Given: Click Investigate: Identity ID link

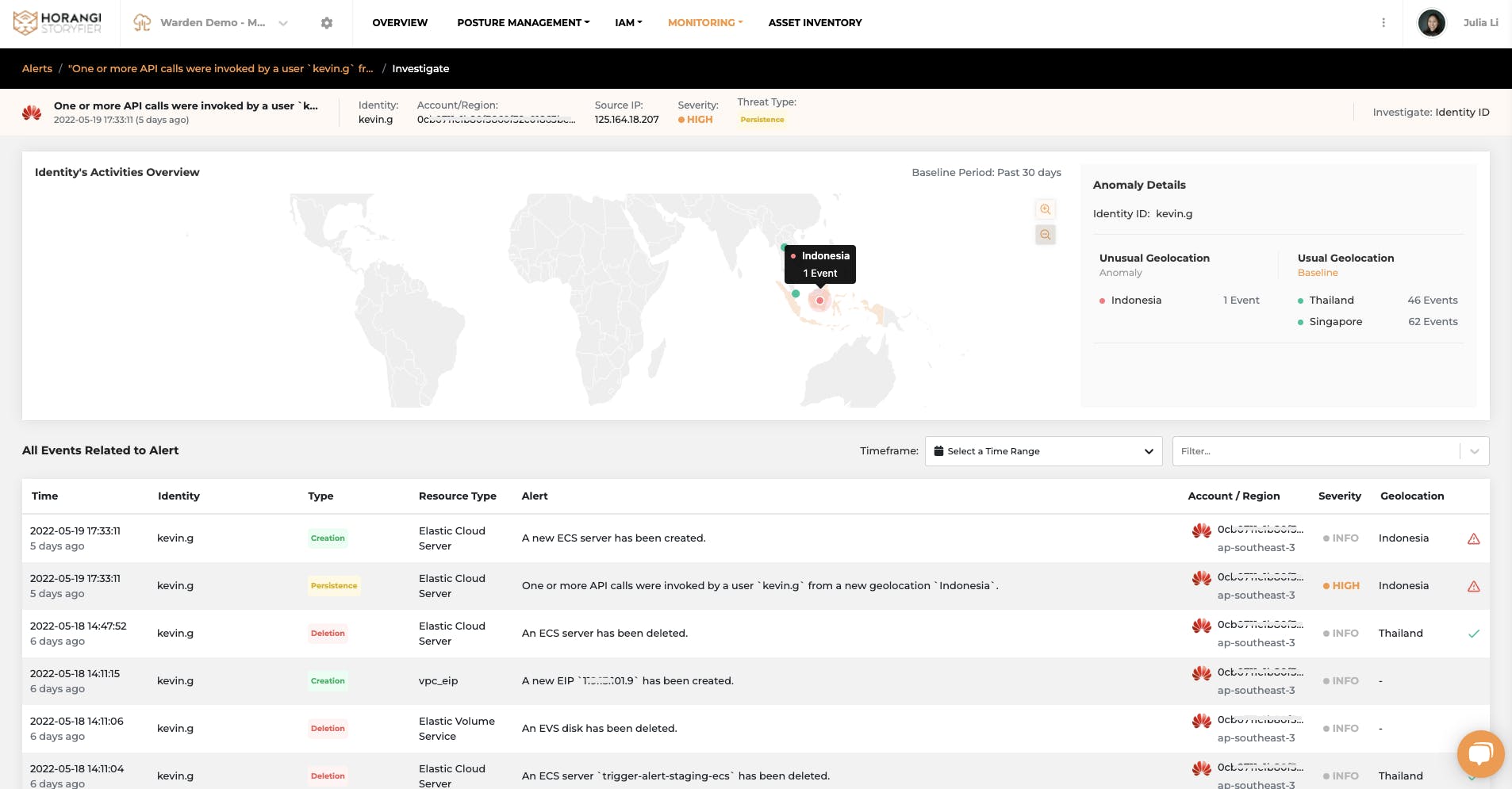Looking at the screenshot, I should (x=1431, y=113).
